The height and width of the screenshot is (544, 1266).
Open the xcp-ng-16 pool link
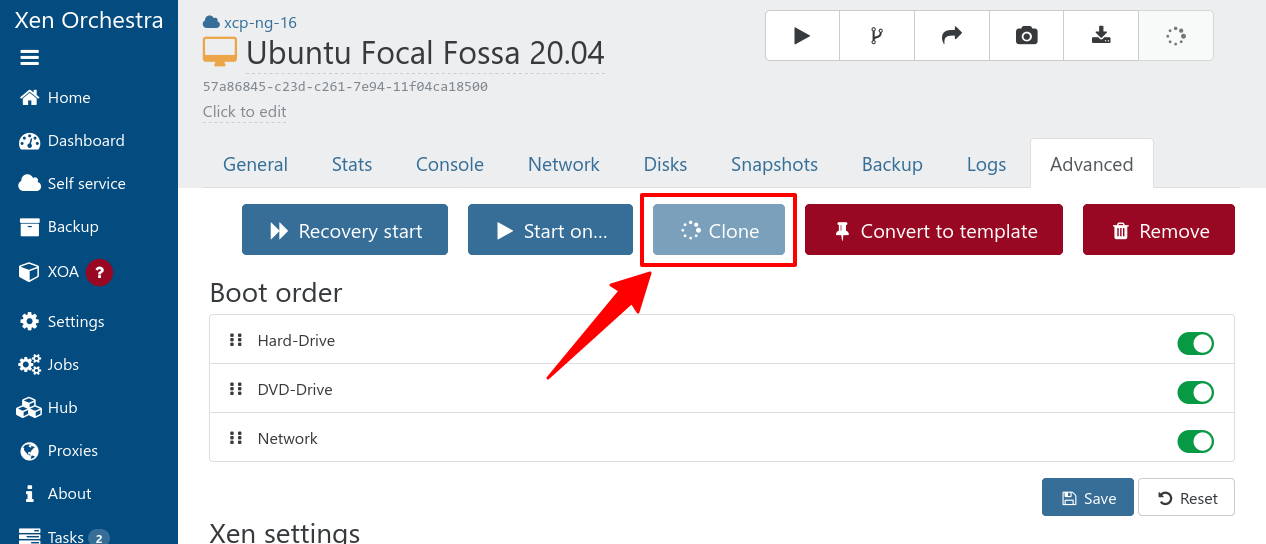(260, 22)
